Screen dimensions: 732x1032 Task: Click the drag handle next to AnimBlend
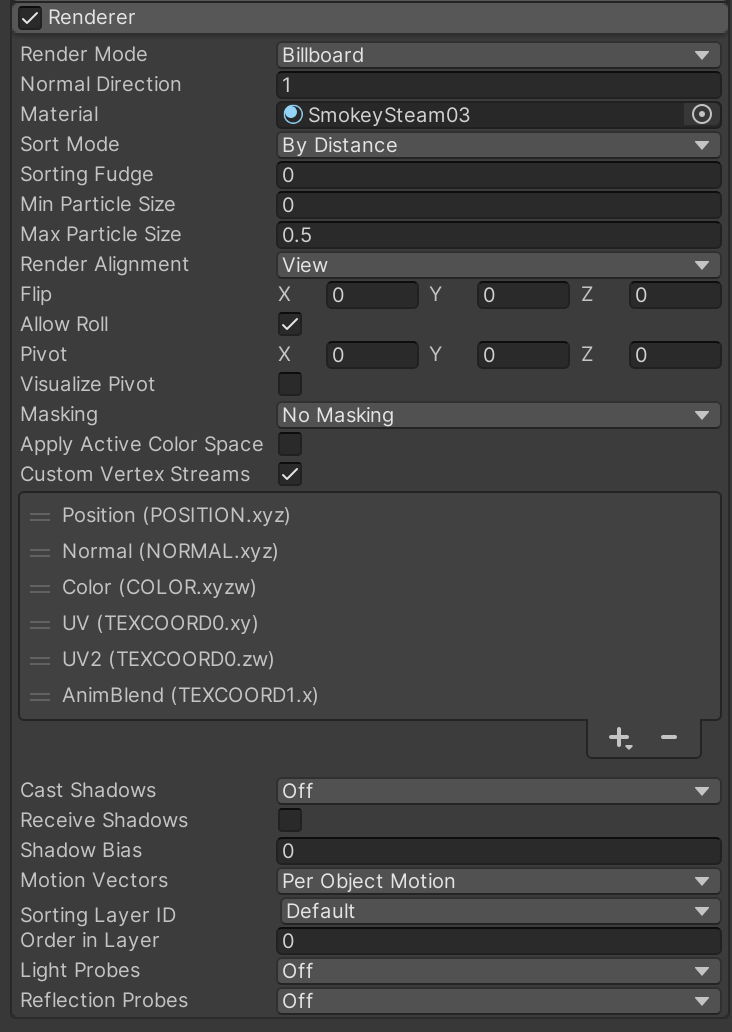40,696
